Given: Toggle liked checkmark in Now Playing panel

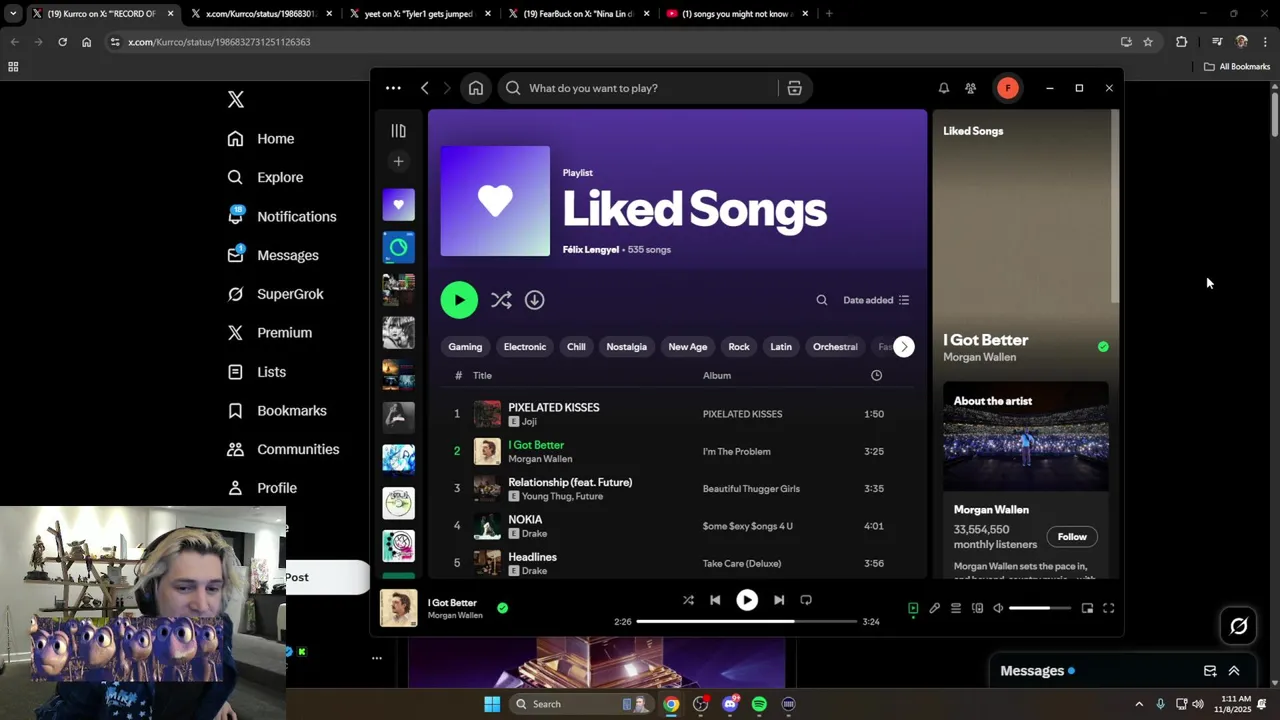Looking at the screenshot, I should click(x=1103, y=347).
